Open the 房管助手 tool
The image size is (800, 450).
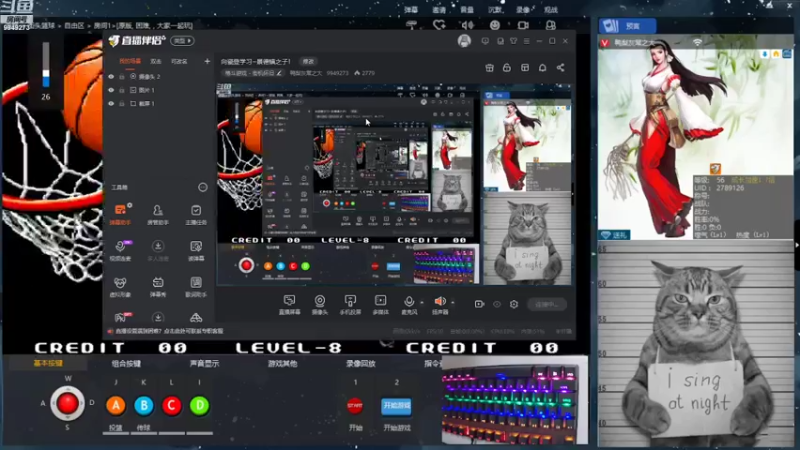(158, 214)
